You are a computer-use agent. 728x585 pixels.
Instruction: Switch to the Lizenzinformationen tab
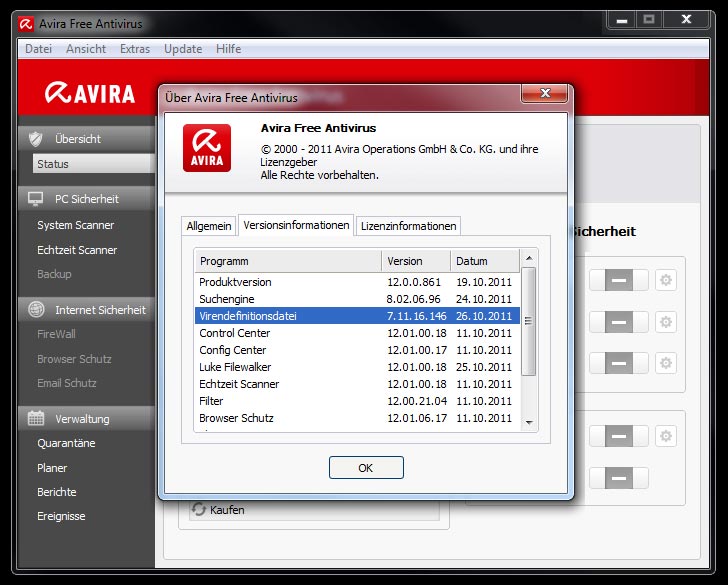[409, 226]
